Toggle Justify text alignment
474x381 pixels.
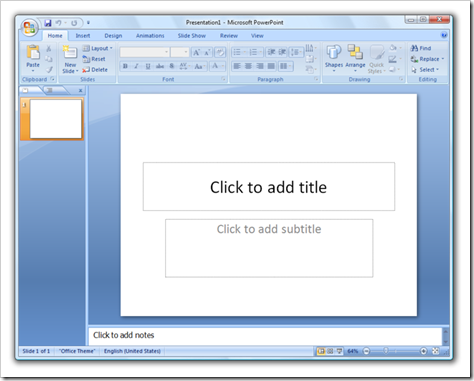(x=271, y=66)
